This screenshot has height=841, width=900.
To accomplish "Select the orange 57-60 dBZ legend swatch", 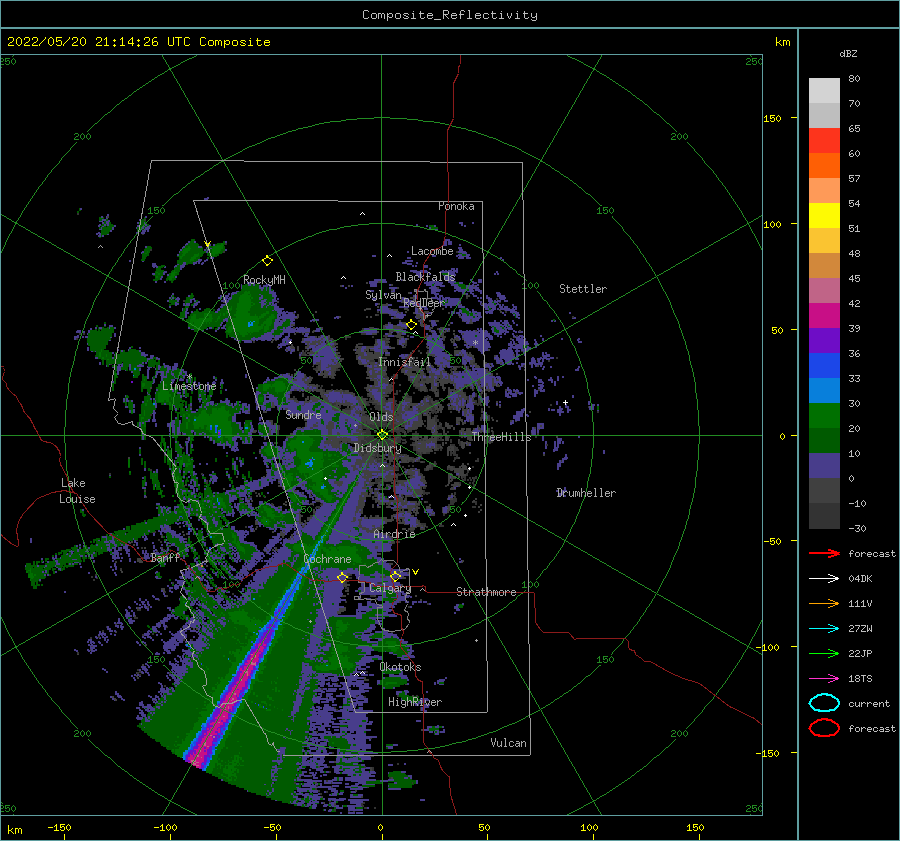I will click(824, 166).
